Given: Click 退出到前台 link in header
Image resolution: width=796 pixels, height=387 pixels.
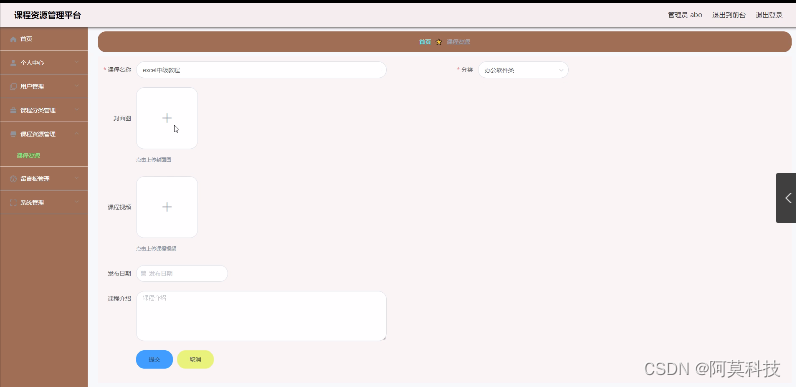Looking at the screenshot, I should (729, 15).
